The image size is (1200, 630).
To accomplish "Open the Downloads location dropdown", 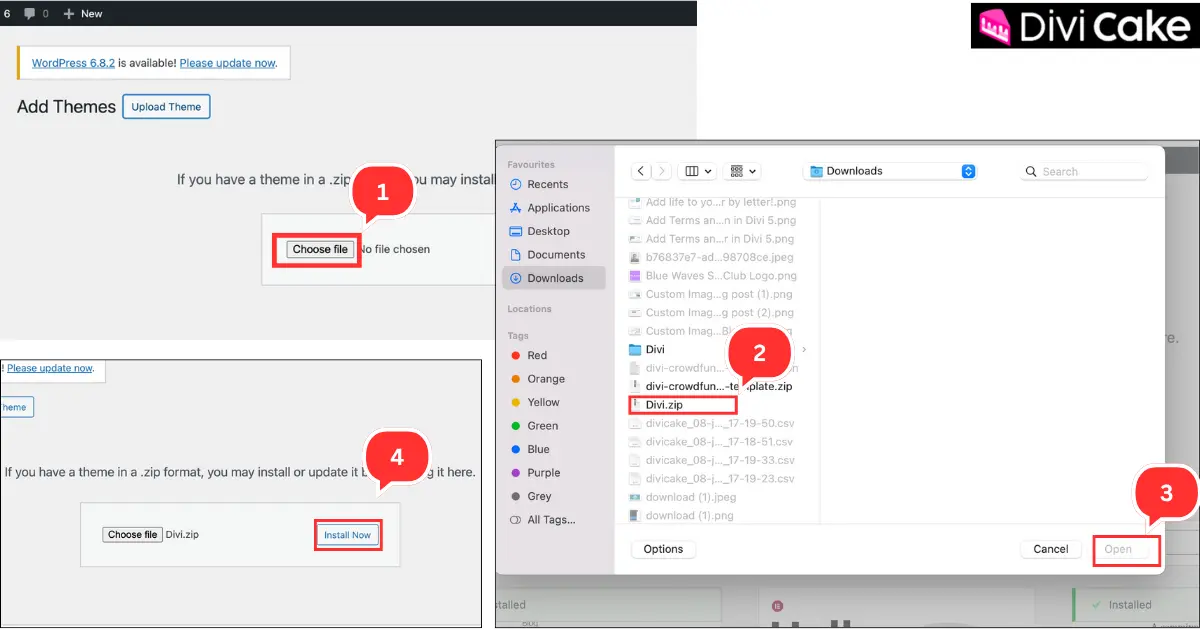I will coord(892,171).
